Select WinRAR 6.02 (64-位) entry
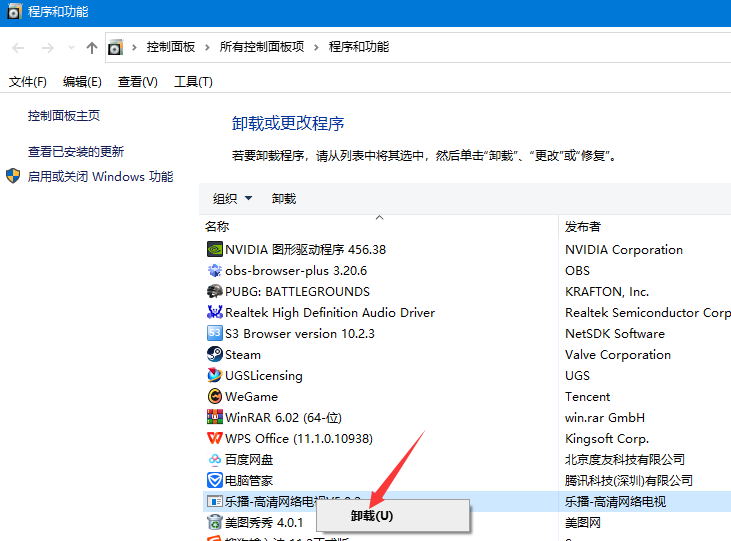Screen dimensions: 731x541 pos(283,418)
